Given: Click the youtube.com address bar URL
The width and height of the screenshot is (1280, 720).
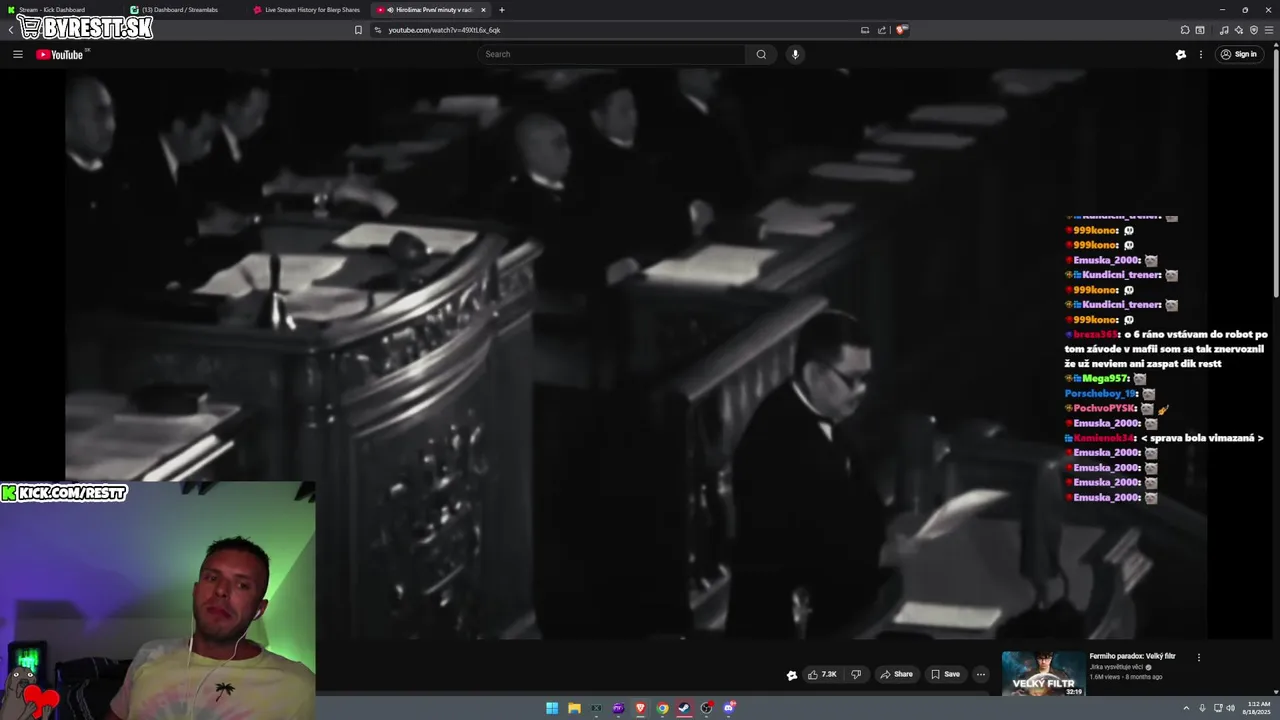Looking at the screenshot, I should 444,30.
